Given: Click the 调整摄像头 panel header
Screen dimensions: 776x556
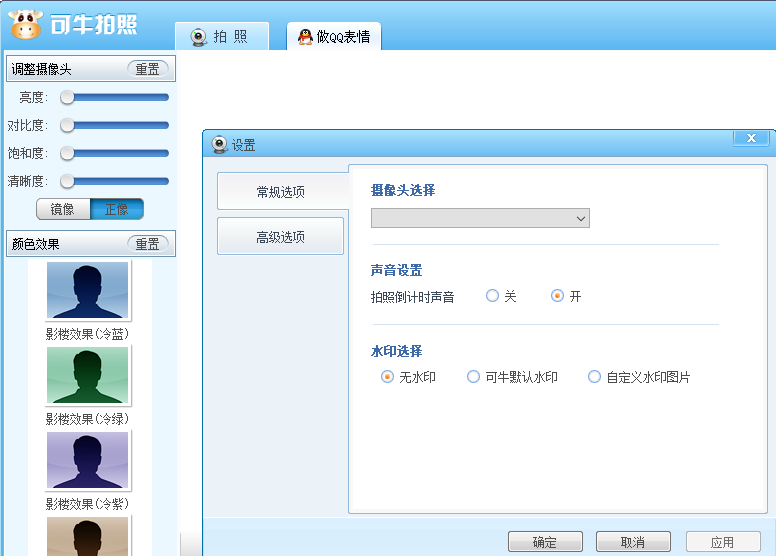Looking at the screenshot, I should click(x=91, y=69).
